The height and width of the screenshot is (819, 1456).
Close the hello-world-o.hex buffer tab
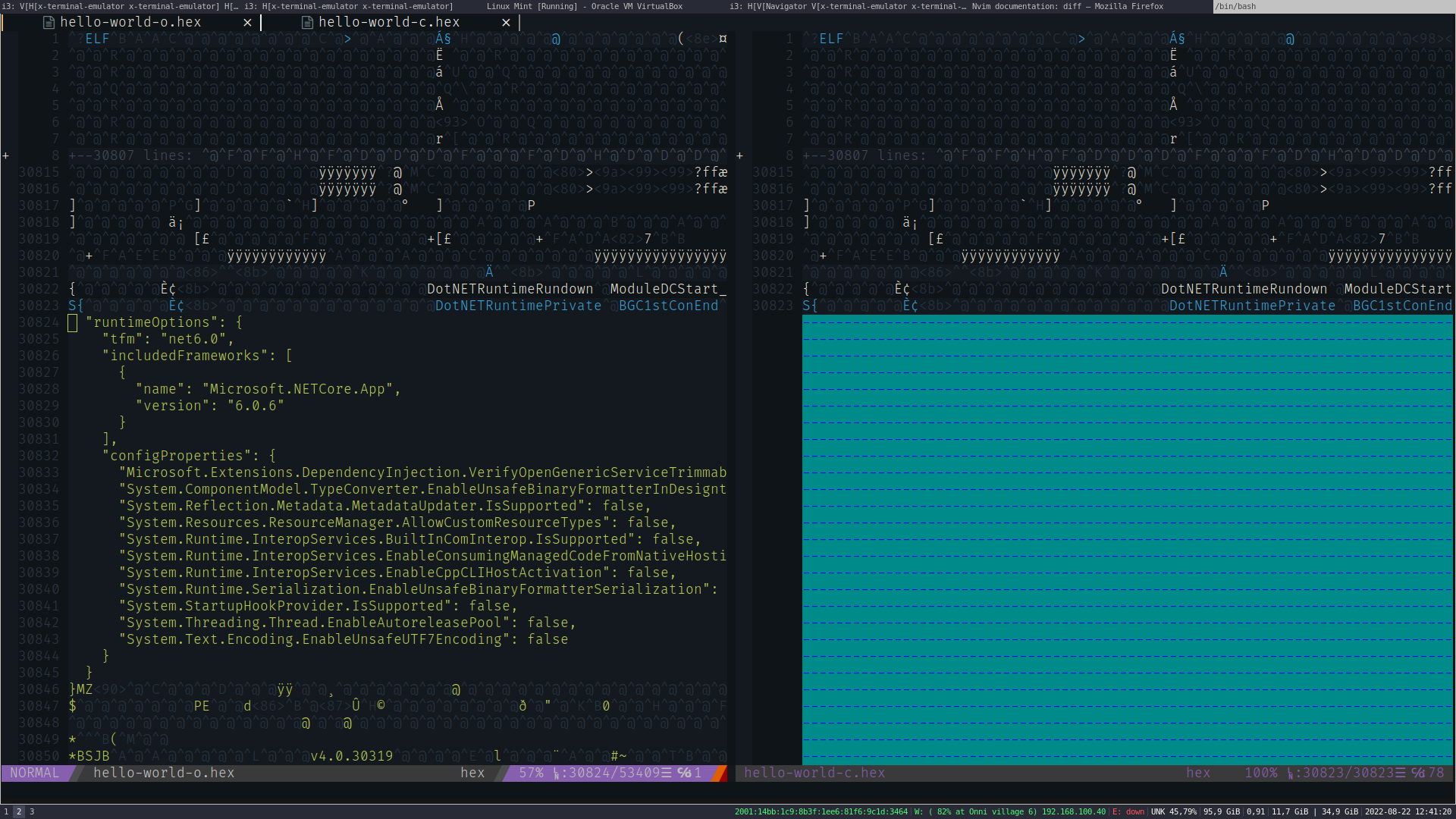247,23
